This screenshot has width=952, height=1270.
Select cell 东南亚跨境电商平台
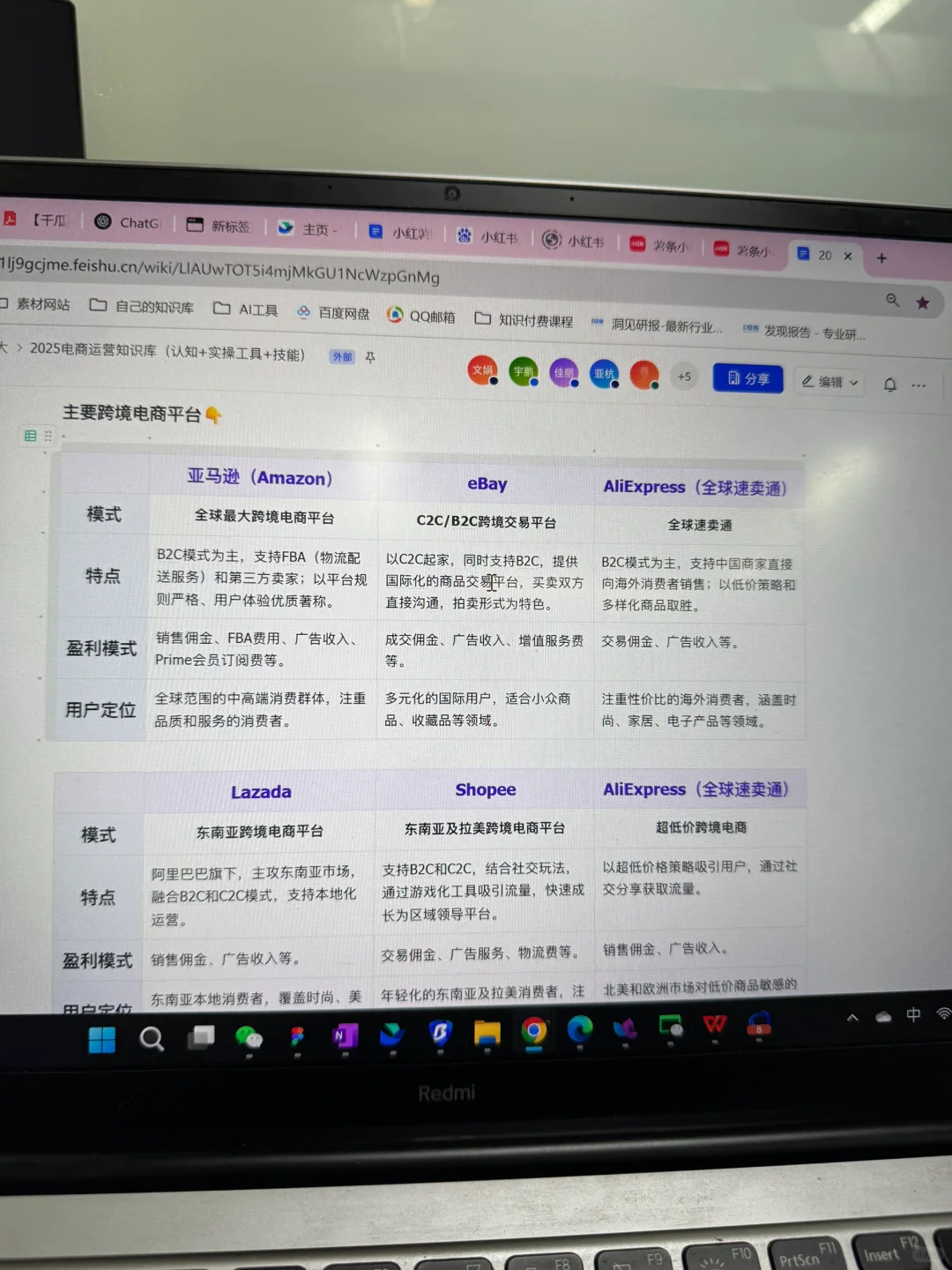click(x=260, y=832)
